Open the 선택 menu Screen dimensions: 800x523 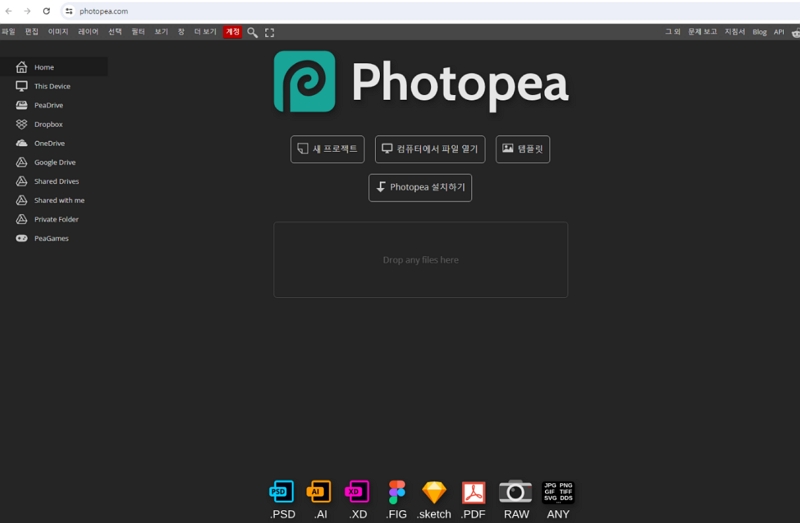pyautogui.click(x=115, y=32)
